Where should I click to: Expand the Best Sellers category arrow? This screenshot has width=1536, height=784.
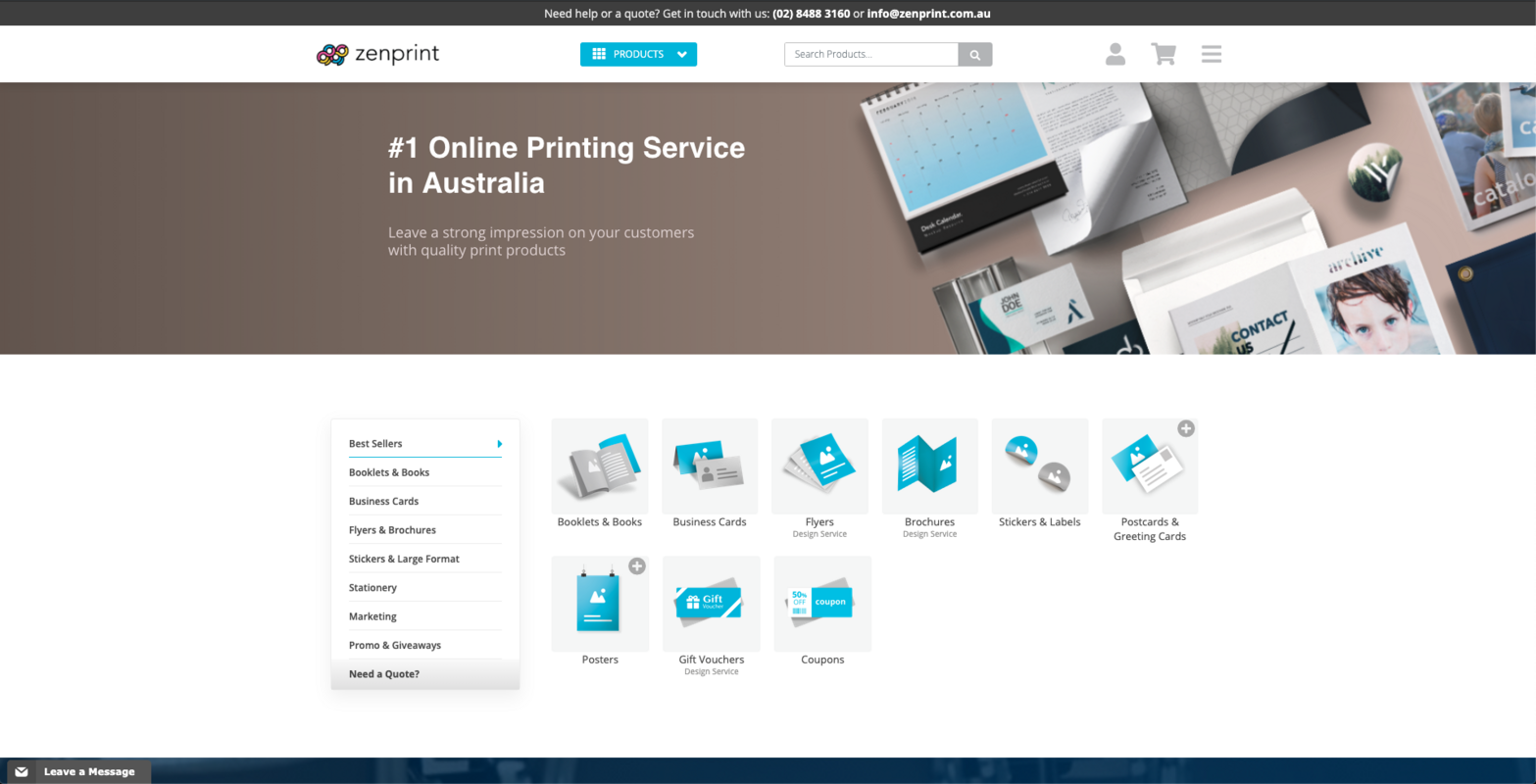point(499,443)
